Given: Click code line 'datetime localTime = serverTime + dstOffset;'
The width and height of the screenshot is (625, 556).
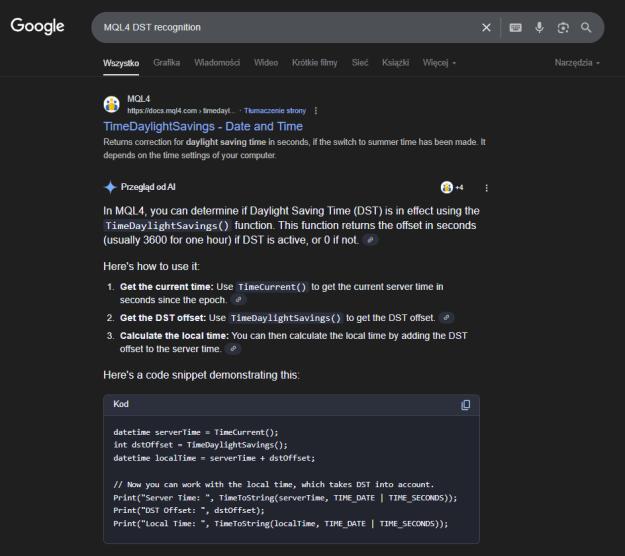Looking at the screenshot, I should click(214, 458).
